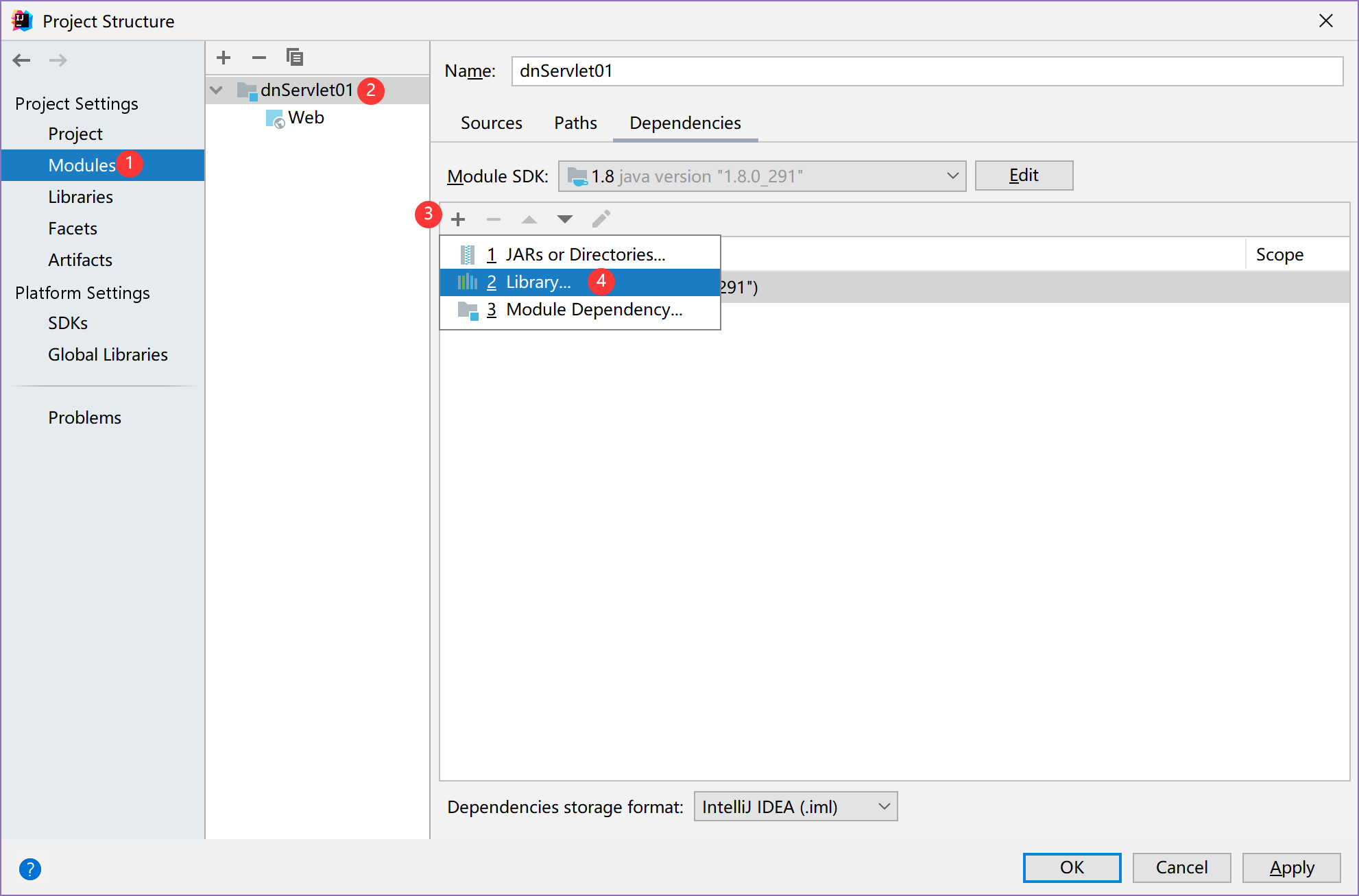
Task: Switch to the Paths tab
Action: coord(575,123)
